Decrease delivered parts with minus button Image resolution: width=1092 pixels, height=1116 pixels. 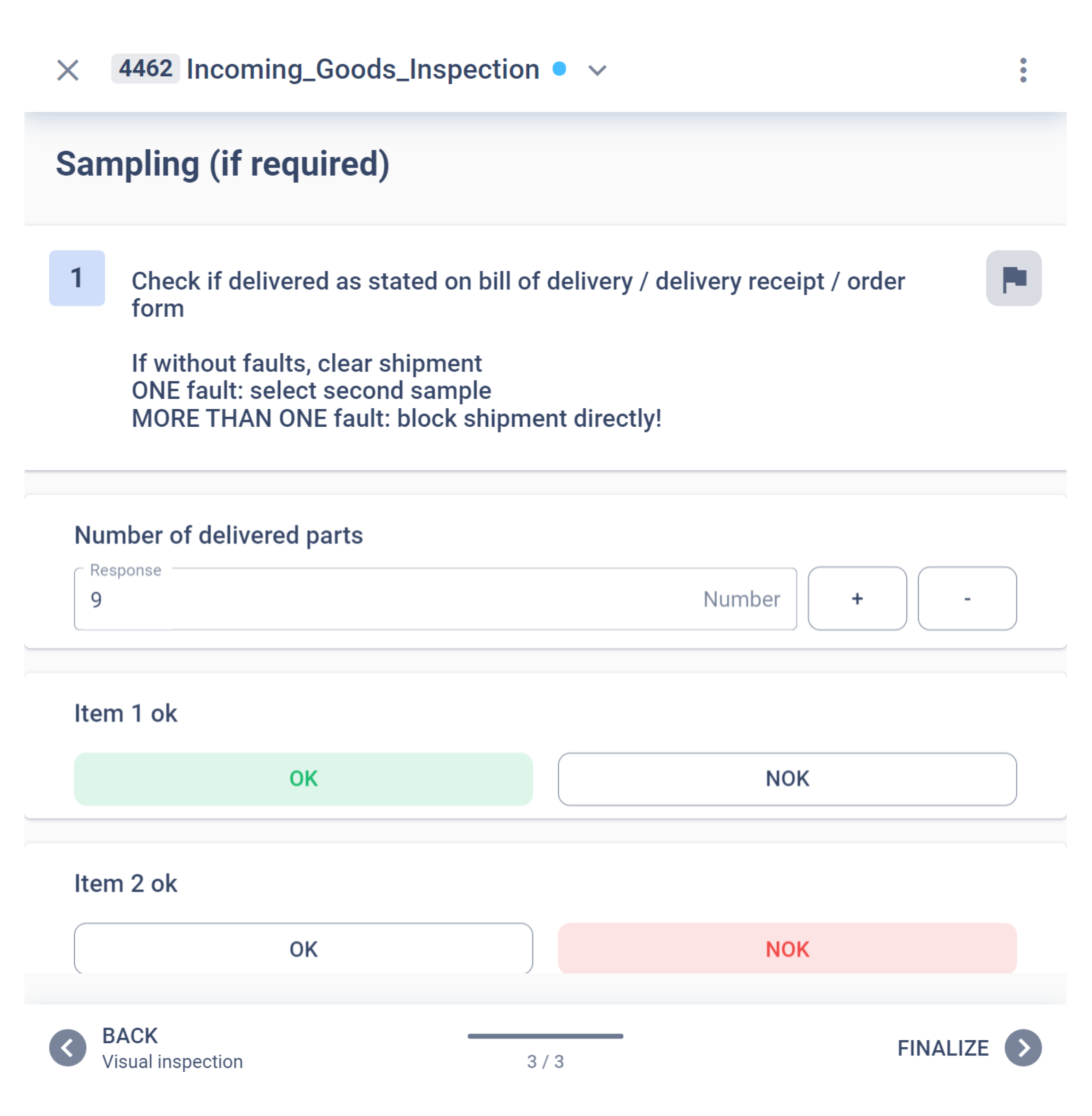tap(967, 599)
